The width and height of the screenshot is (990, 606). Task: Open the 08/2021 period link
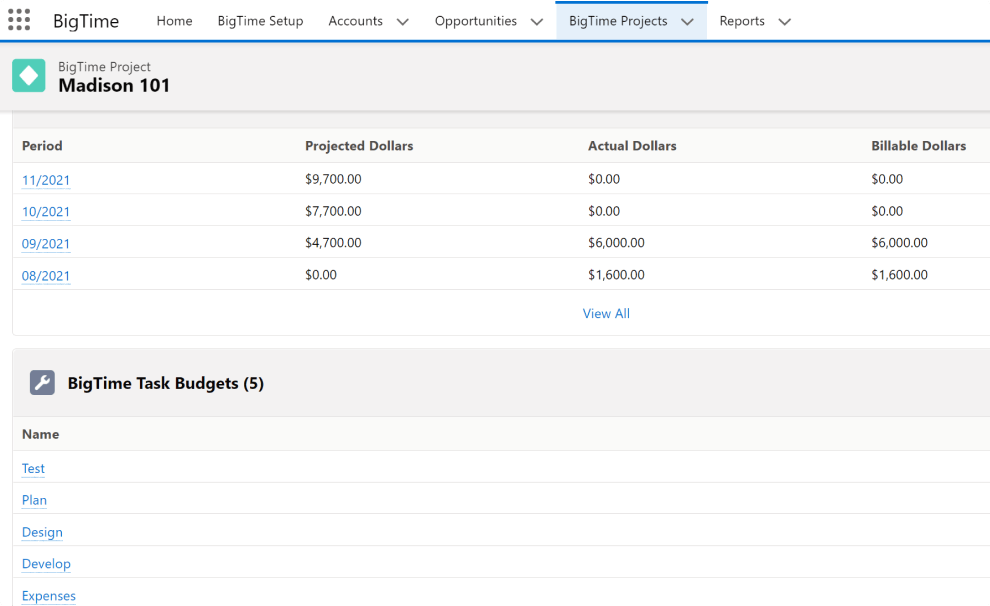click(46, 276)
